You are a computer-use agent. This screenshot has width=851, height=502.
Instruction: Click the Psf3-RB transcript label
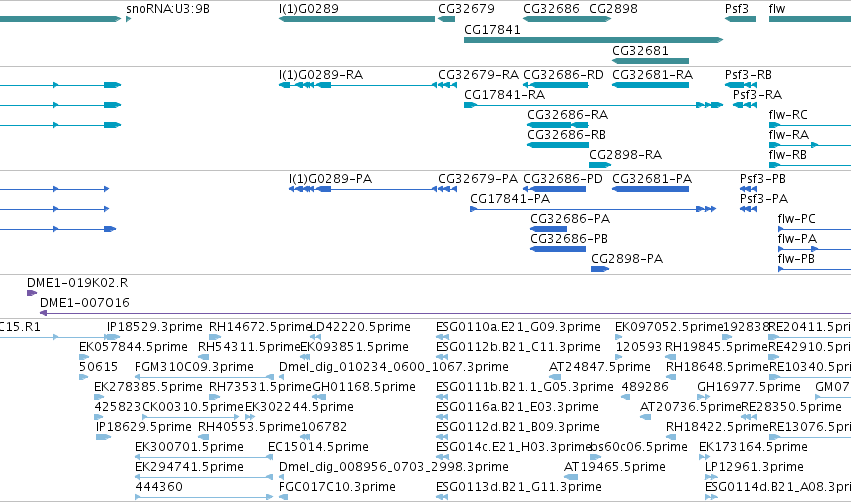(748, 75)
